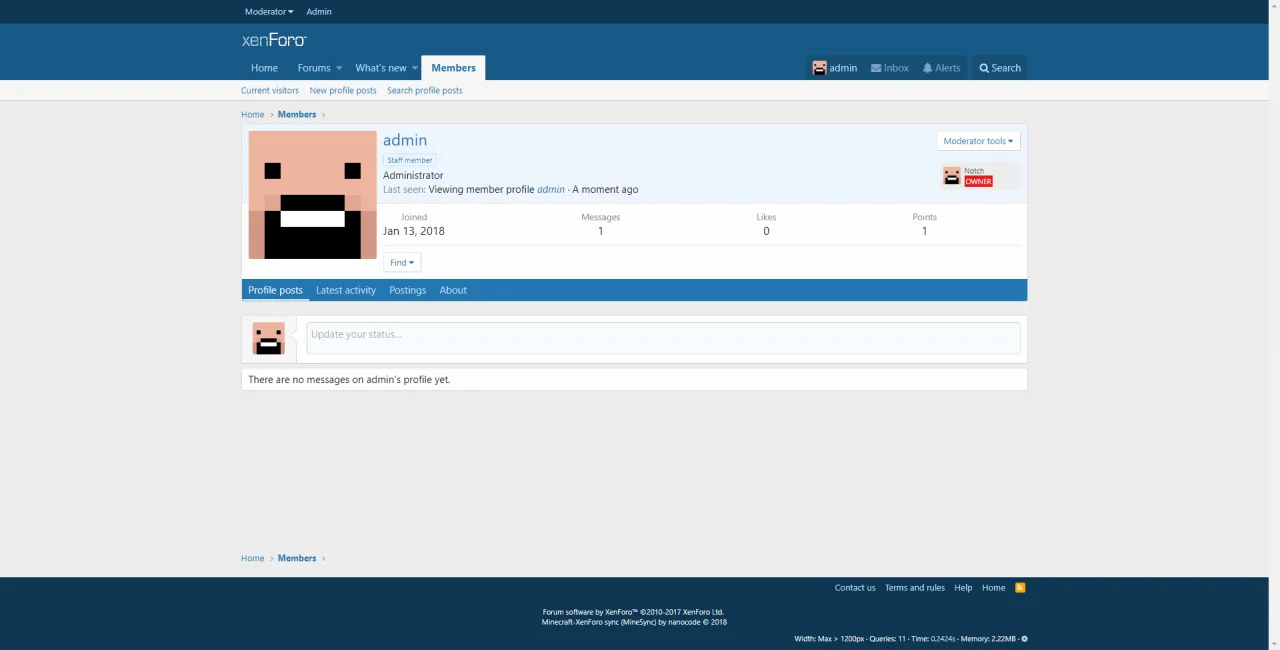Viewport: 1280px width, 650px height.
Task: Open the About tab
Action: [x=453, y=290]
